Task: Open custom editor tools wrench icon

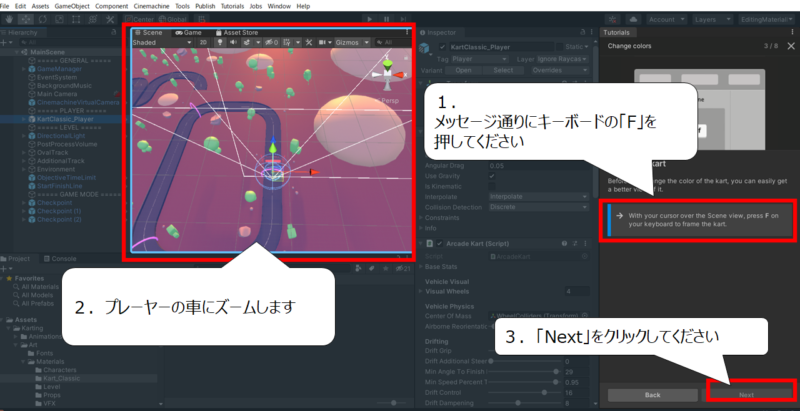Action: tap(110, 19)
